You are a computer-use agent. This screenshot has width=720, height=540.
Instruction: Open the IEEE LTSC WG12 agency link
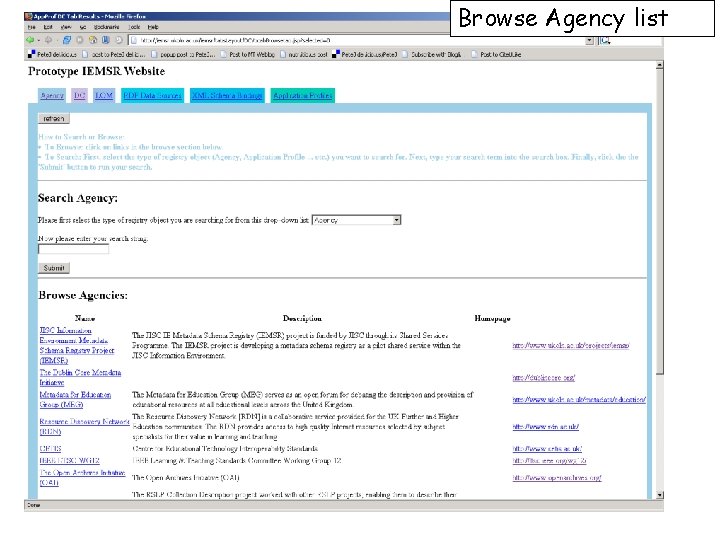point(69,461)
